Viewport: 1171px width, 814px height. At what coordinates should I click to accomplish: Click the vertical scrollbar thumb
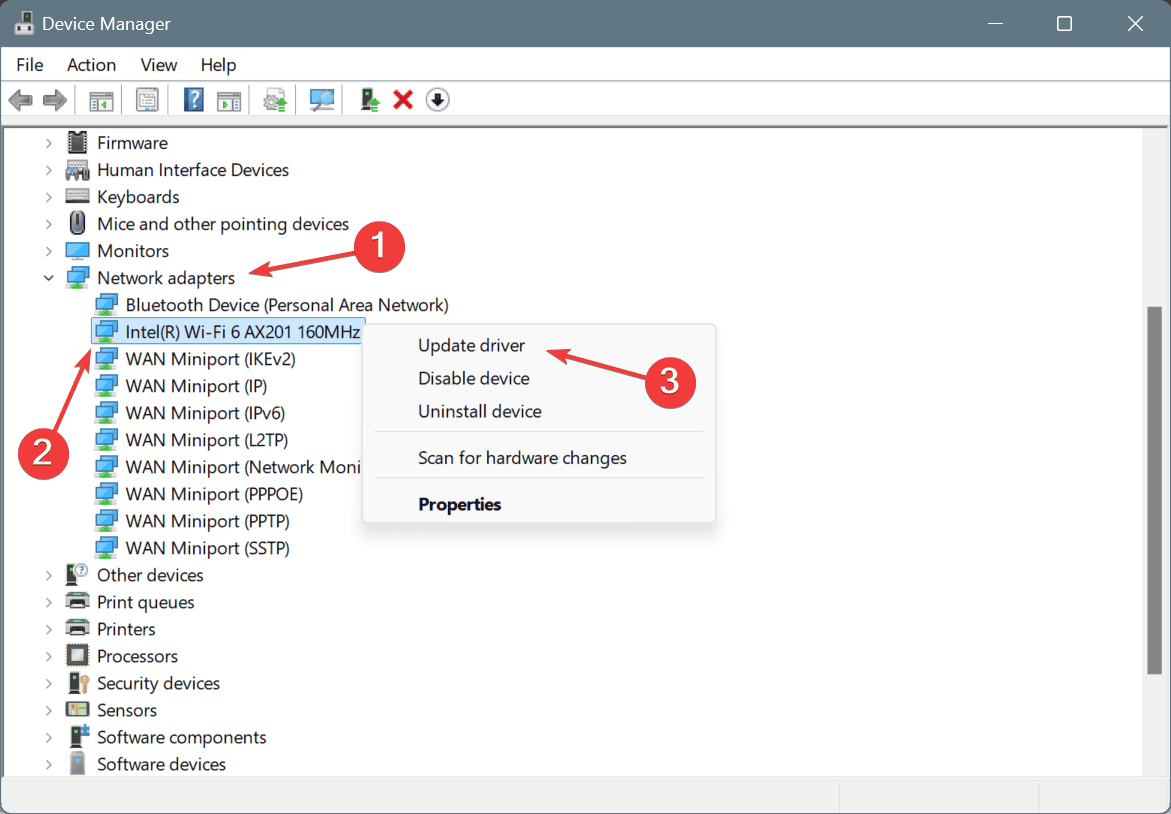pos(1155,491)
